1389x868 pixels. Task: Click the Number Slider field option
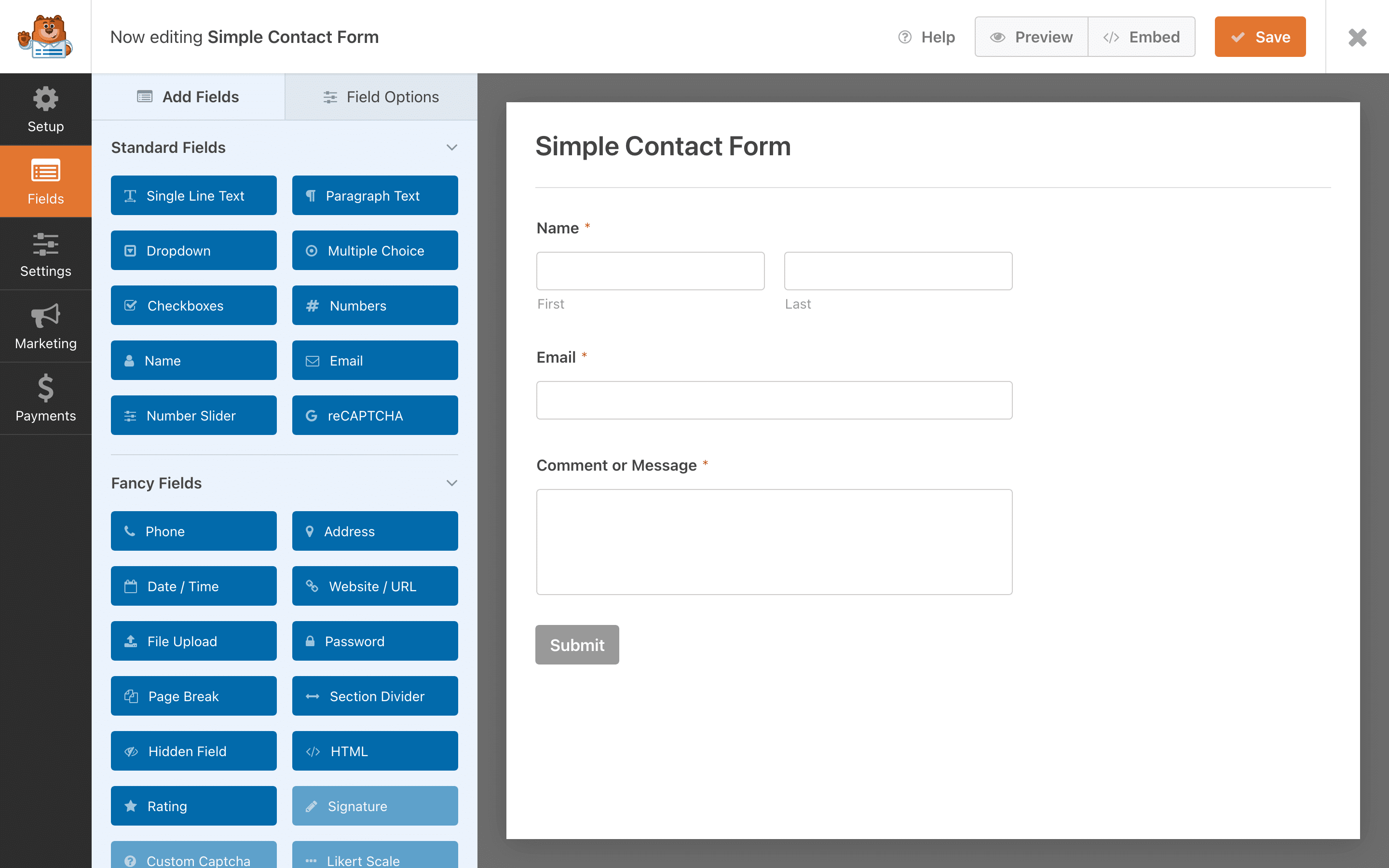pos(194,415)
